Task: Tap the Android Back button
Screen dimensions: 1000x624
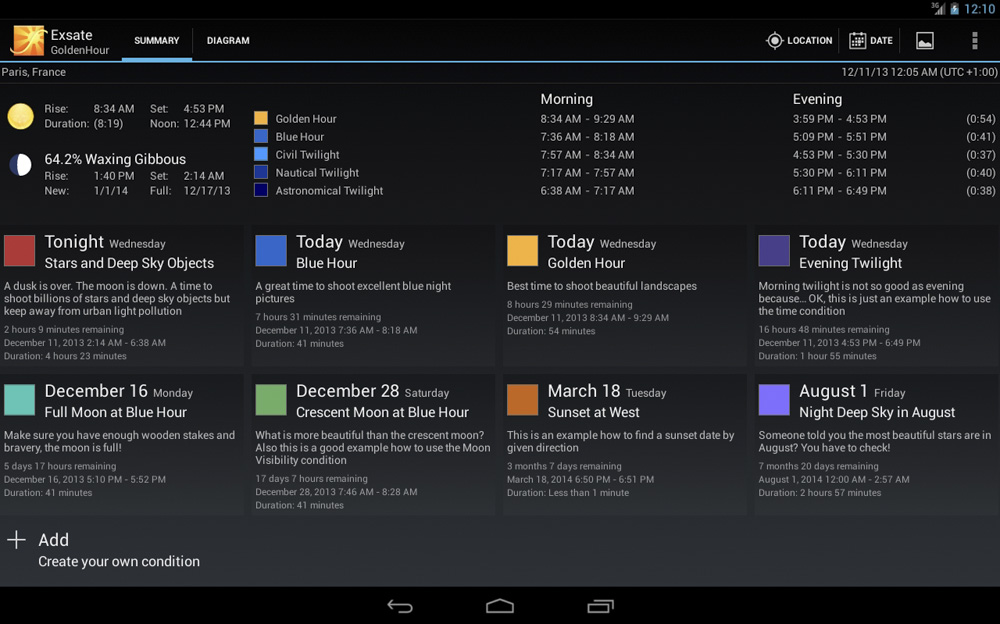Action: [400, 606]
